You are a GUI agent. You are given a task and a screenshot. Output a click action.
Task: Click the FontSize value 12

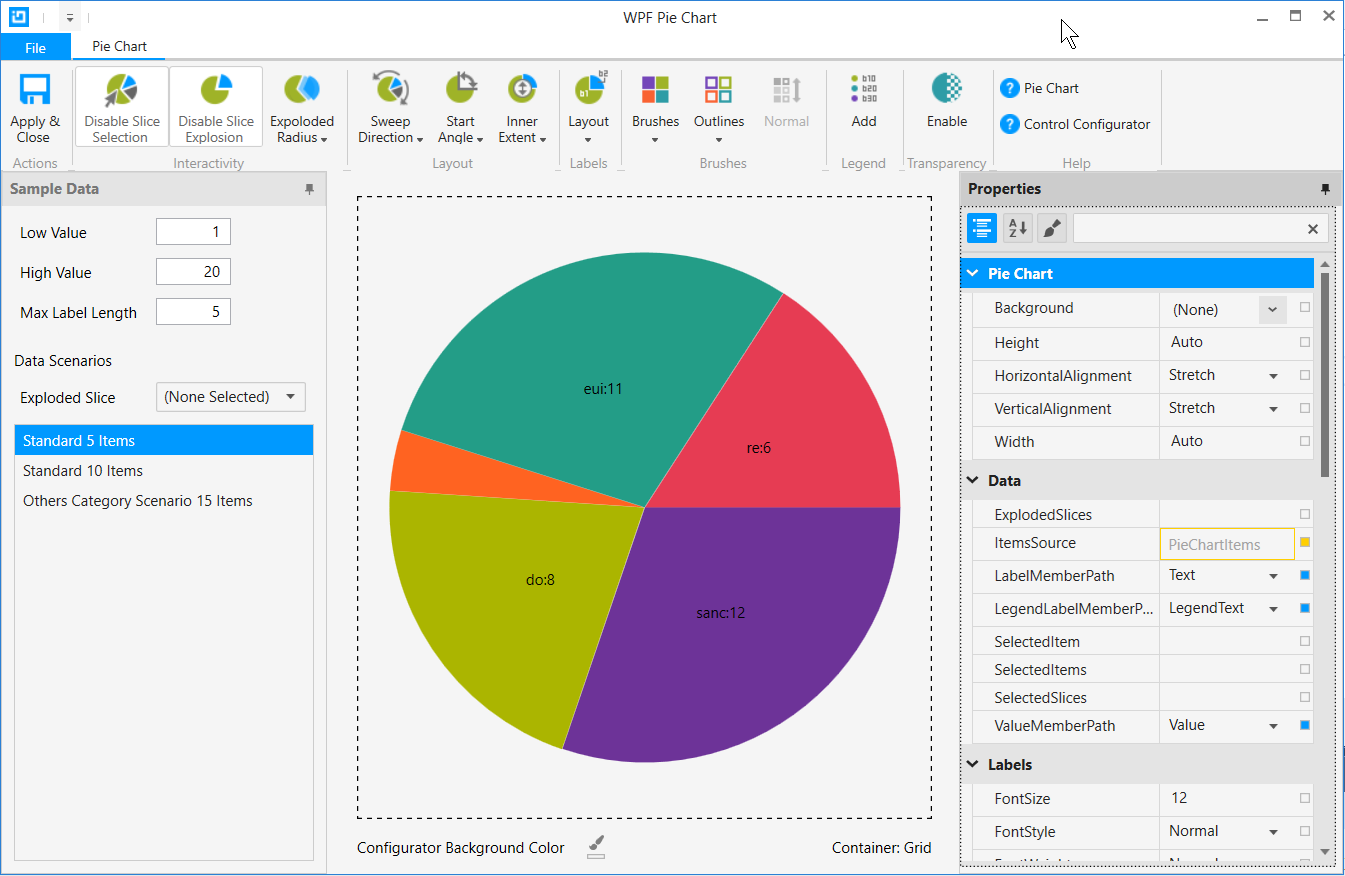tap(1179, 798)
